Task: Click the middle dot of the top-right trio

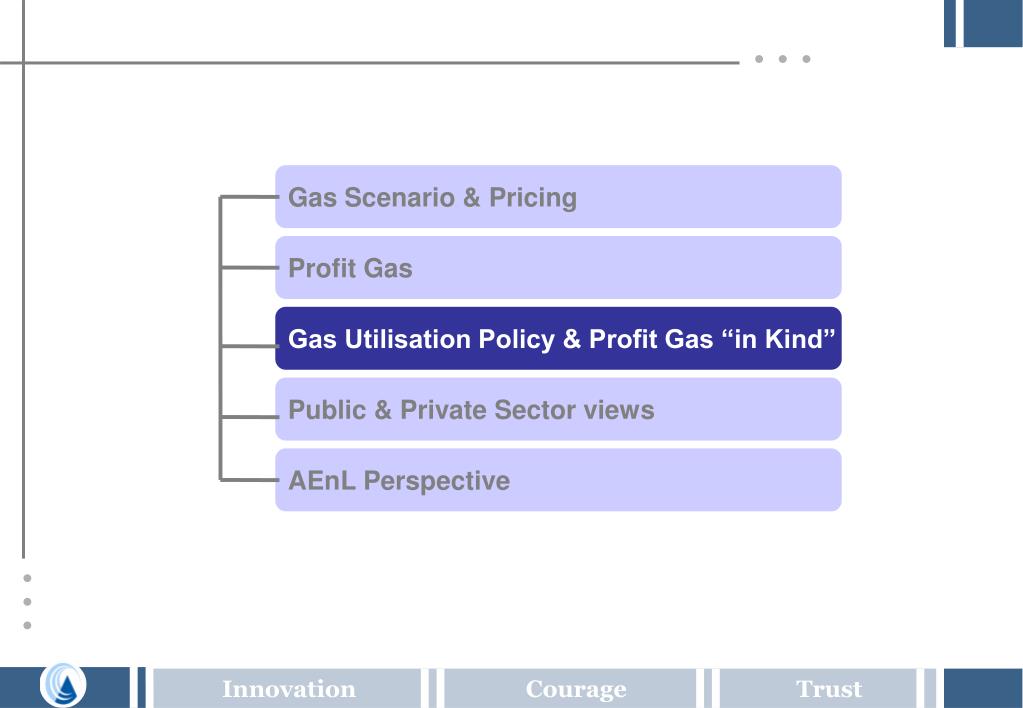Action: pos(782,59)
